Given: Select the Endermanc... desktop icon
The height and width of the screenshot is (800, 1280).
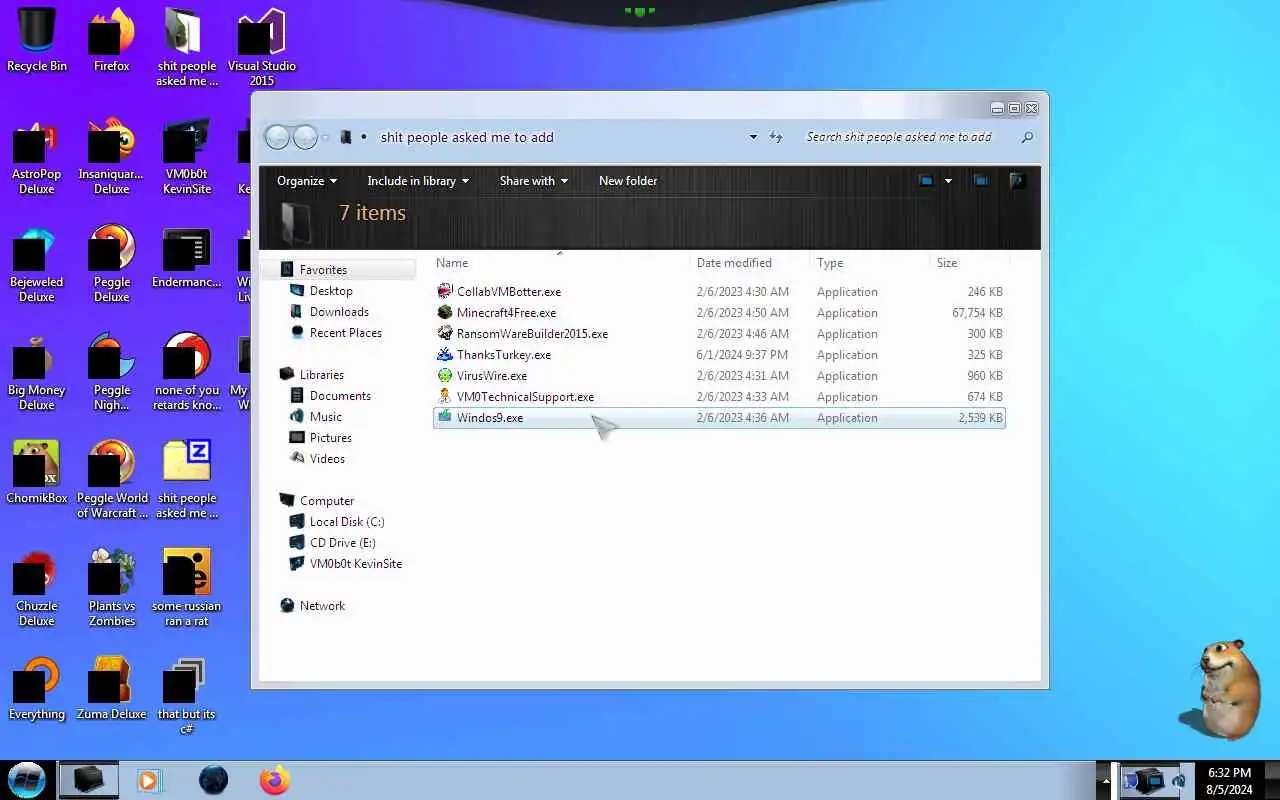Looking at the screenshot, I should coord(186,259).
